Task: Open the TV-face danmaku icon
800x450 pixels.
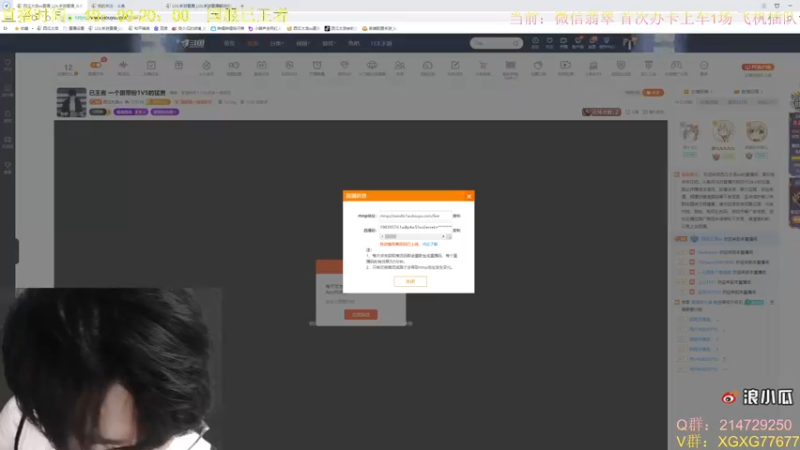Action: [x=261, y=65]
